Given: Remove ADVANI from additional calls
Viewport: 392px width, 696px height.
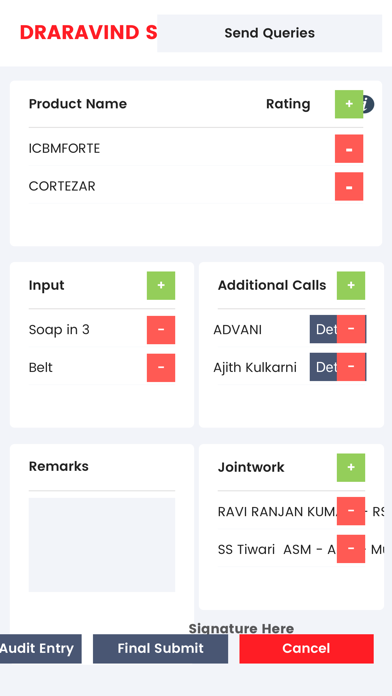Looking at the screenshot, I should coord(351,329).
